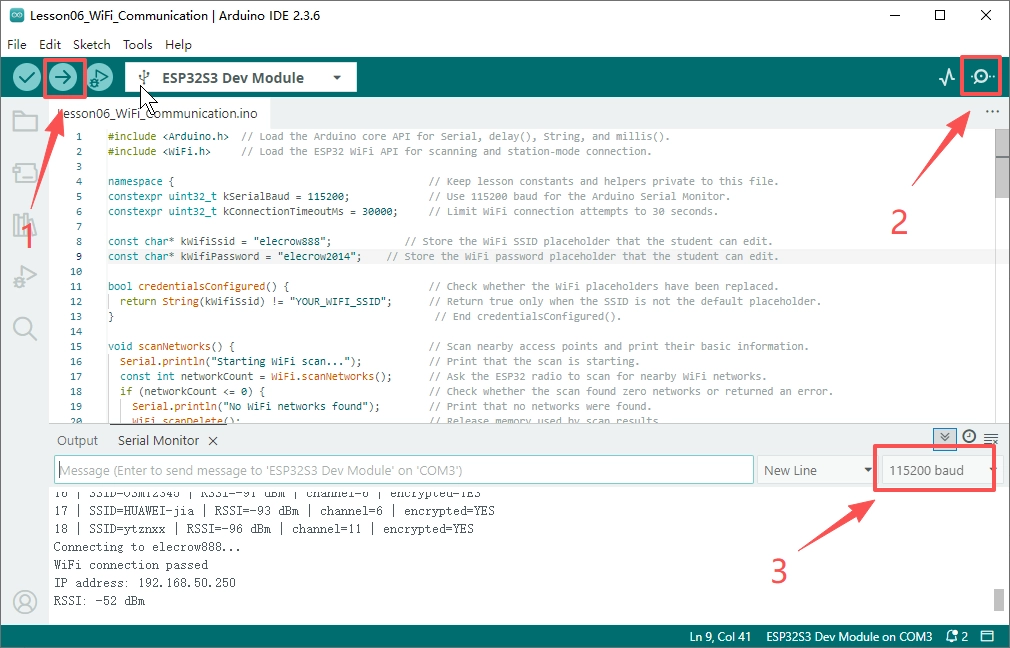Click the Verify checkmark button

click(x=26, y=78)
